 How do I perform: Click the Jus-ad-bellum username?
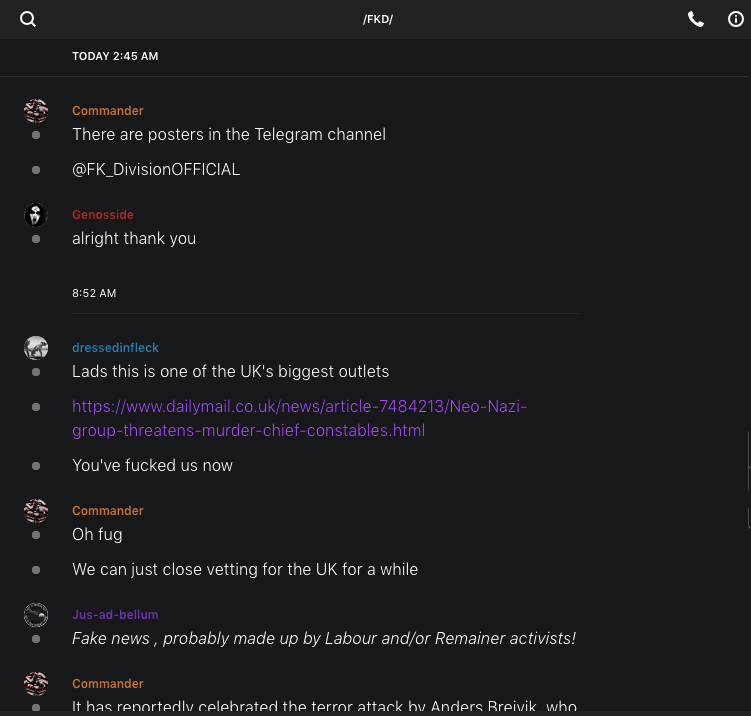click(x=115, y=615)
